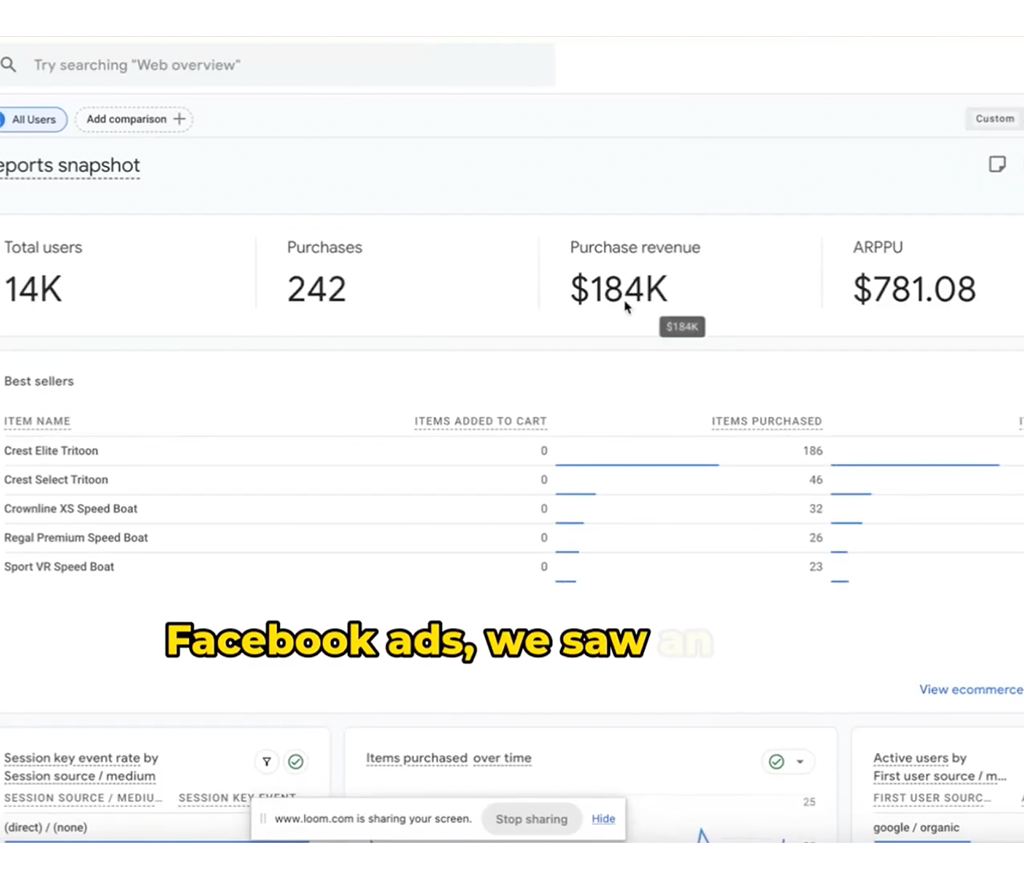Click the Hide link in sharing bar

click(x=603, y=818)
